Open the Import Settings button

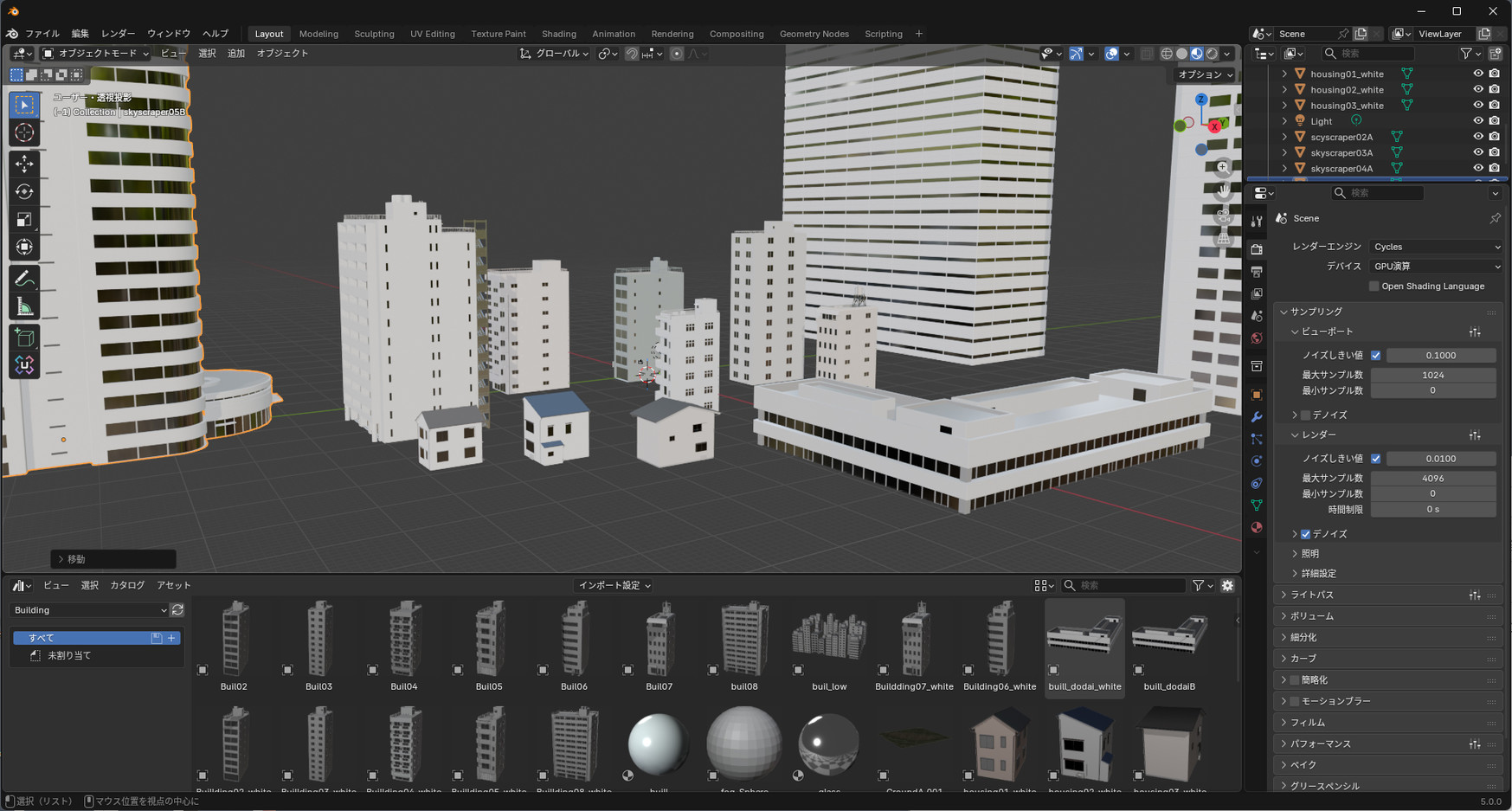tap(614, 586)
